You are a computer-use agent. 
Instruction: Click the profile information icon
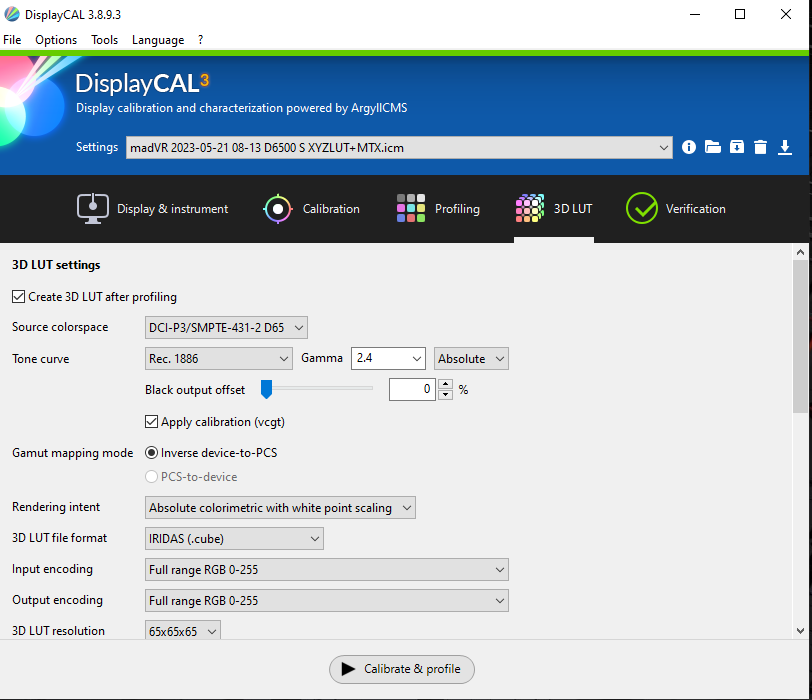[689, 147]
